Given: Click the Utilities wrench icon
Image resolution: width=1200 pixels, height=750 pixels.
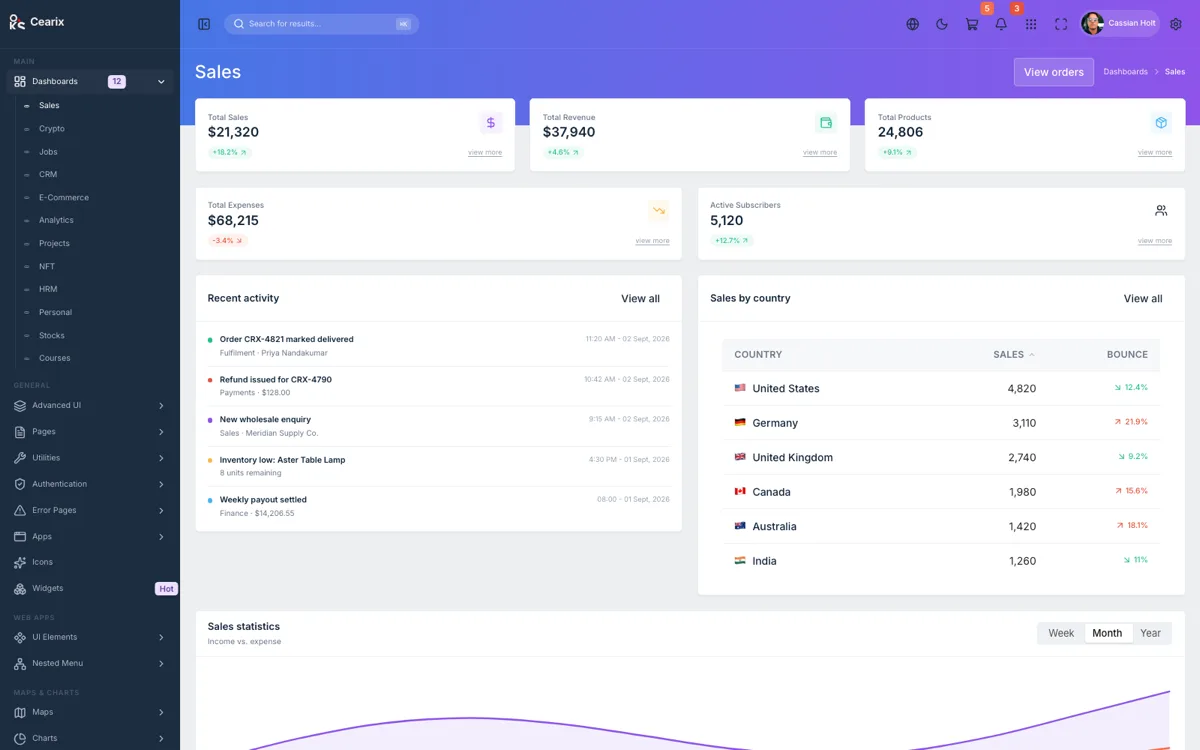Looking at the screenshot, I should pyautogui.click(x=20, y=458).
